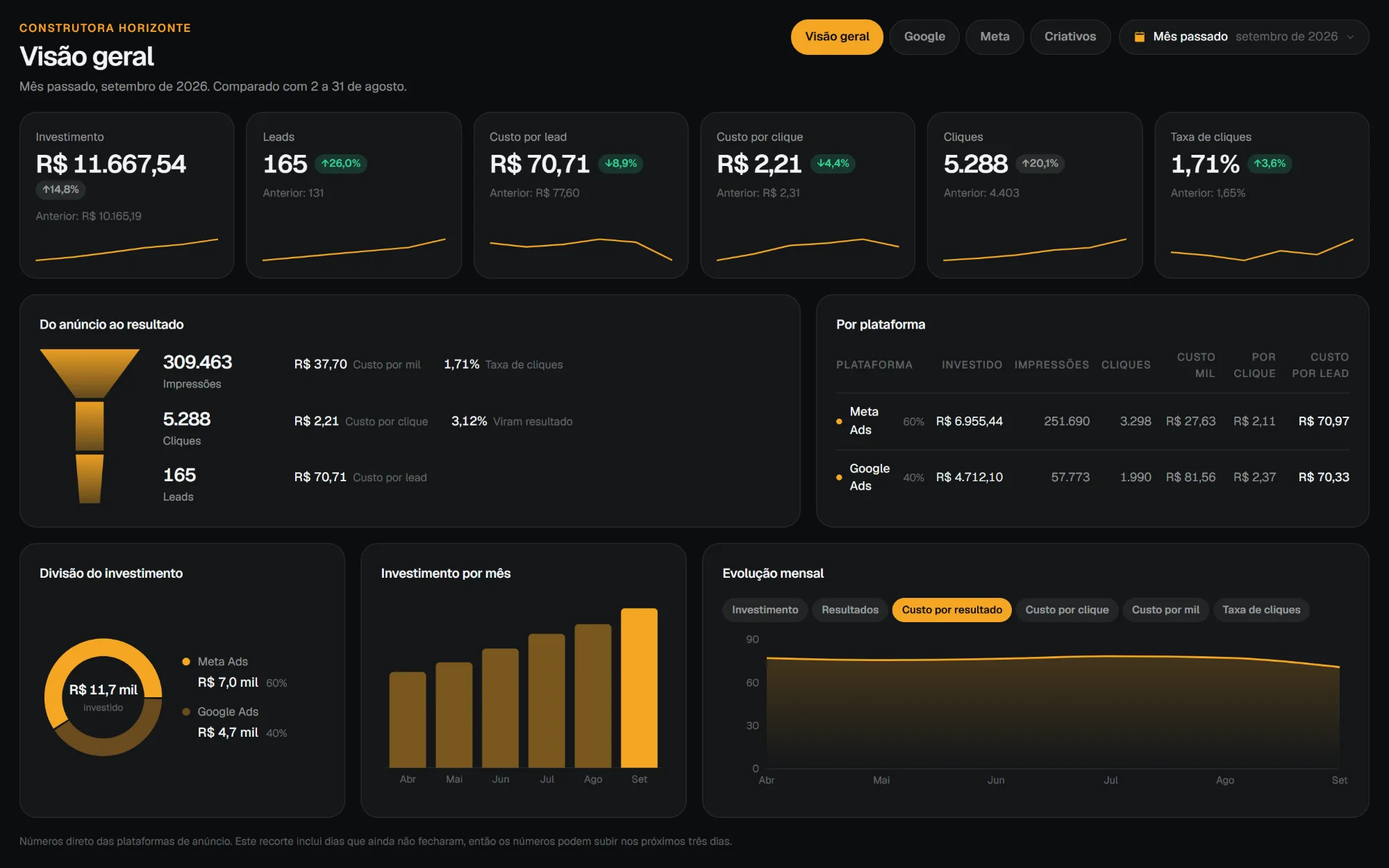Click the Taxa de cliques 3,6% badge
1389x868 pixels.
1270,163
